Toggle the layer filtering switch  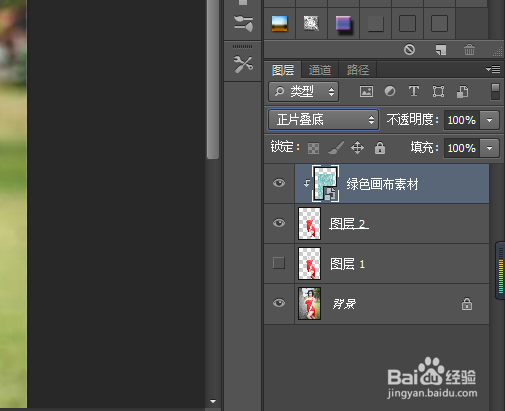coord(495,92)
